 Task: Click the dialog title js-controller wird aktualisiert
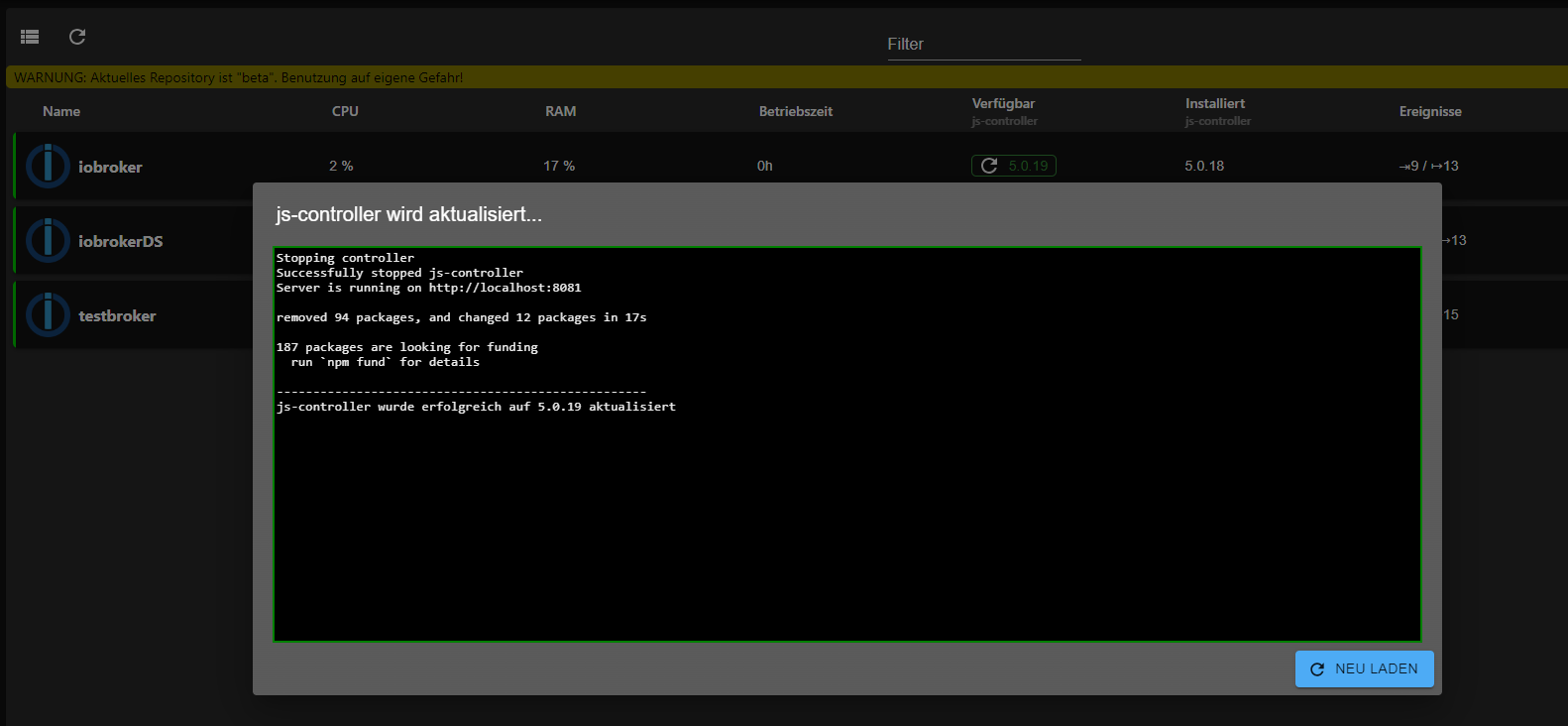(408, 214)
